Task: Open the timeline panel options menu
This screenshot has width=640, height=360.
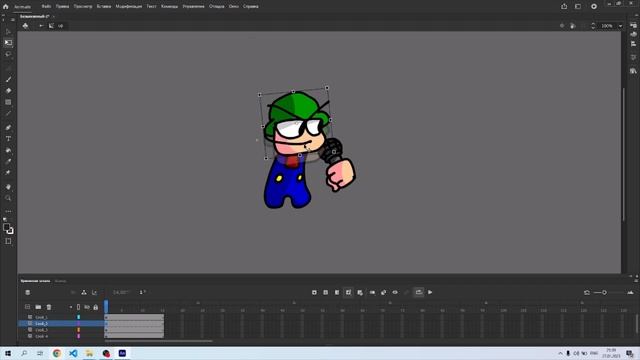Action: [636, 281]
